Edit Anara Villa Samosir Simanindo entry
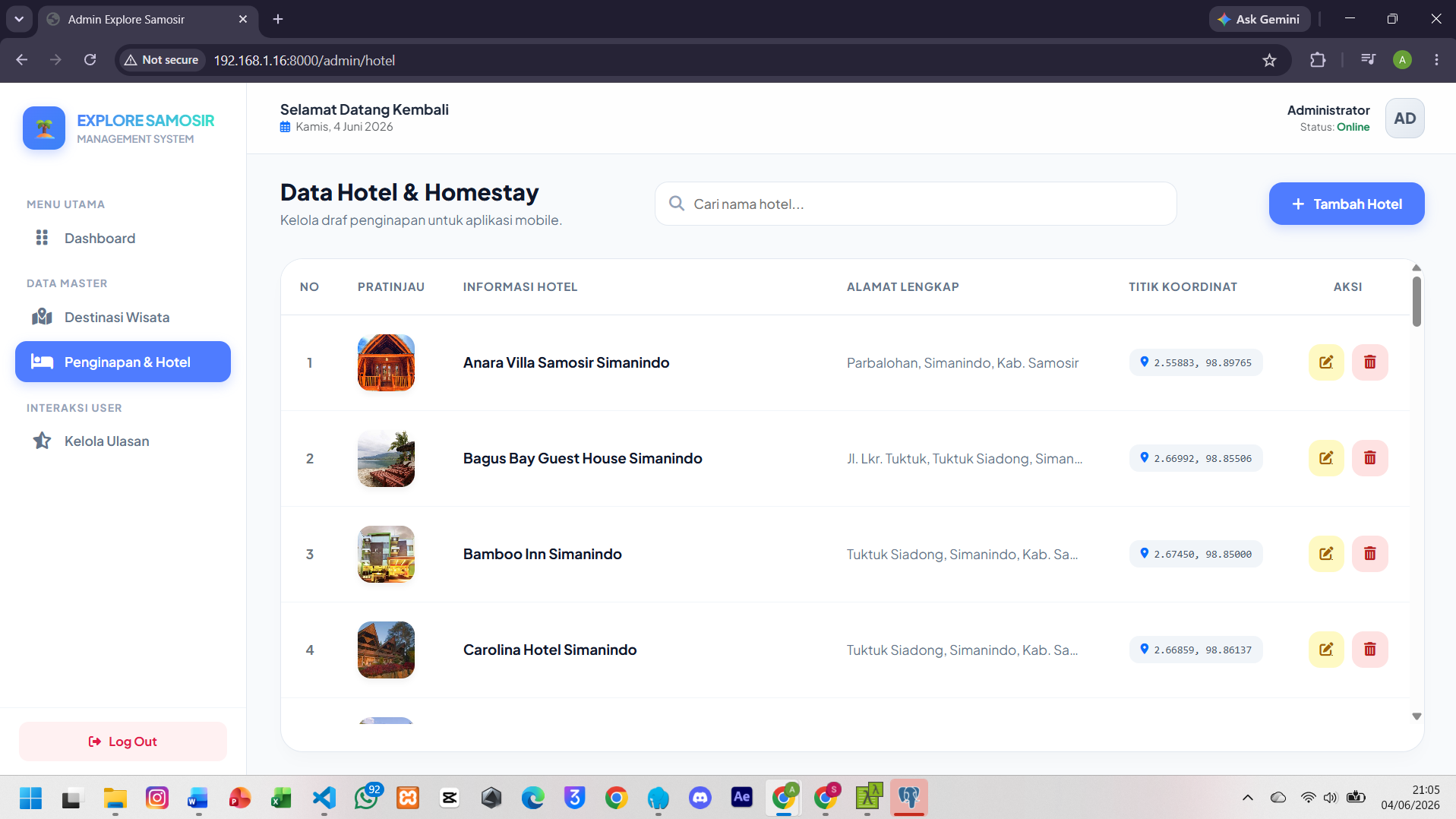Screen dimensions: 1456x819 tap(1326, 362)
